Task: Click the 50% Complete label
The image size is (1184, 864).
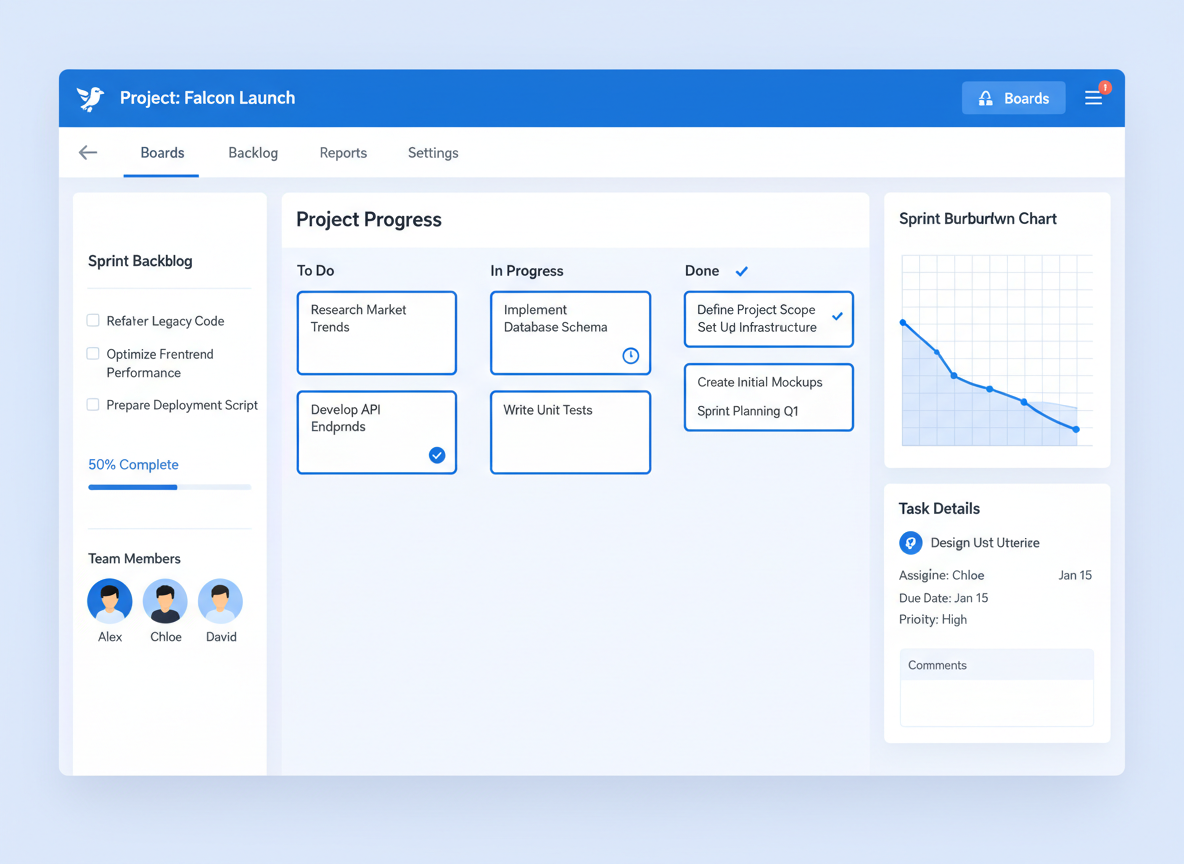Action: tap(134, 464)
